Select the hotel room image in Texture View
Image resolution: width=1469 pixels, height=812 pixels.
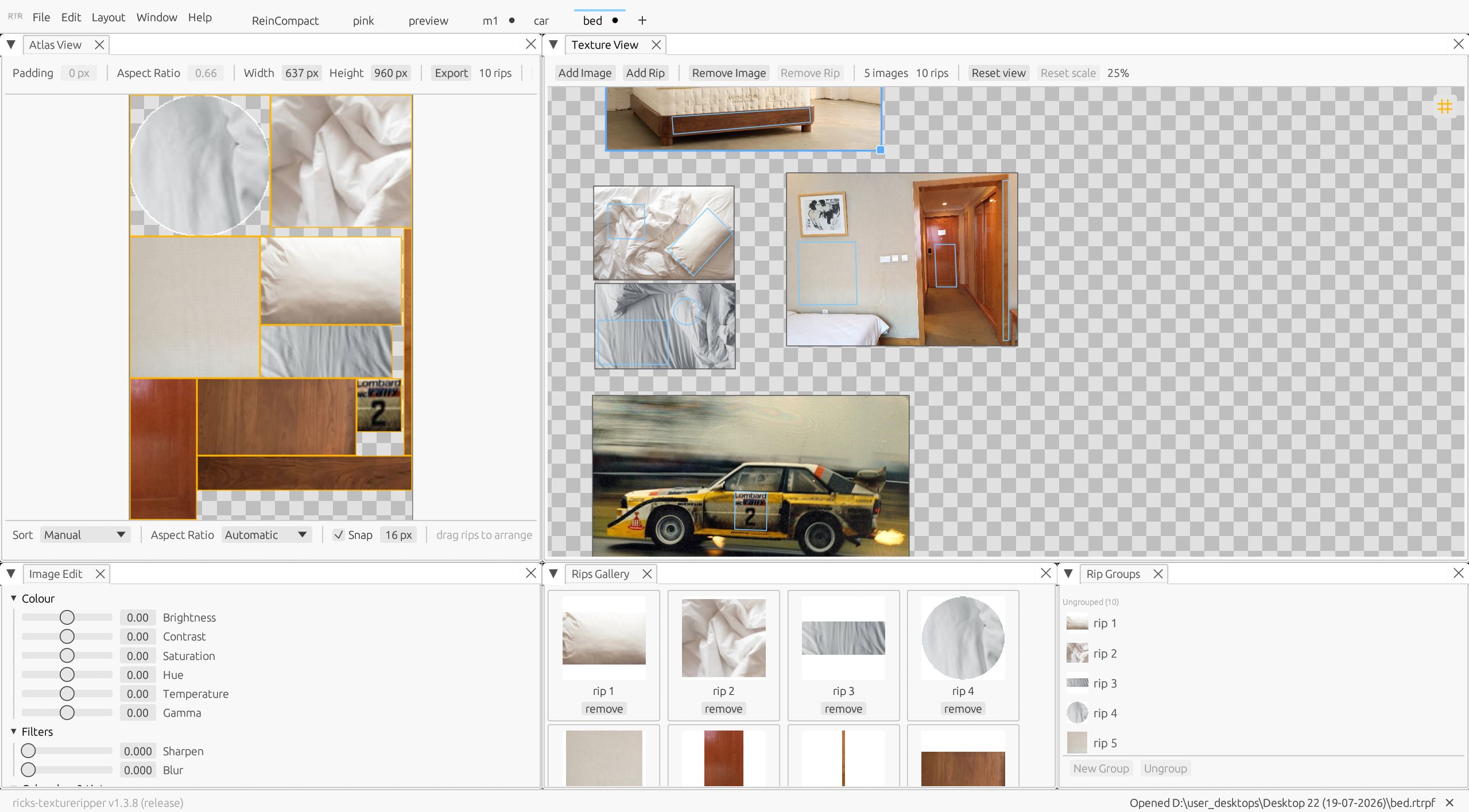(x=902, y=259)
